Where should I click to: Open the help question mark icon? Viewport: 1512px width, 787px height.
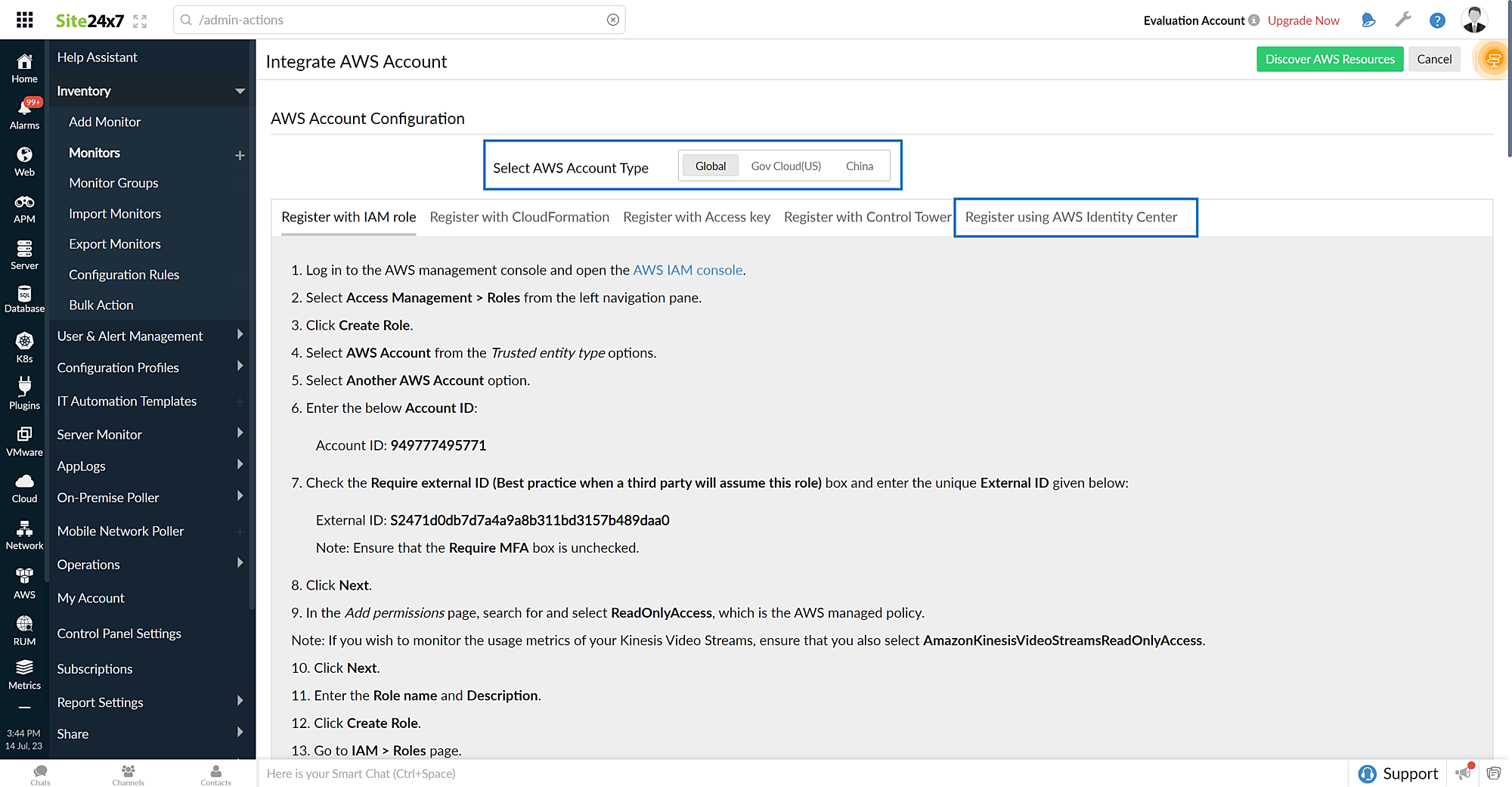(x=1437, y=20)
